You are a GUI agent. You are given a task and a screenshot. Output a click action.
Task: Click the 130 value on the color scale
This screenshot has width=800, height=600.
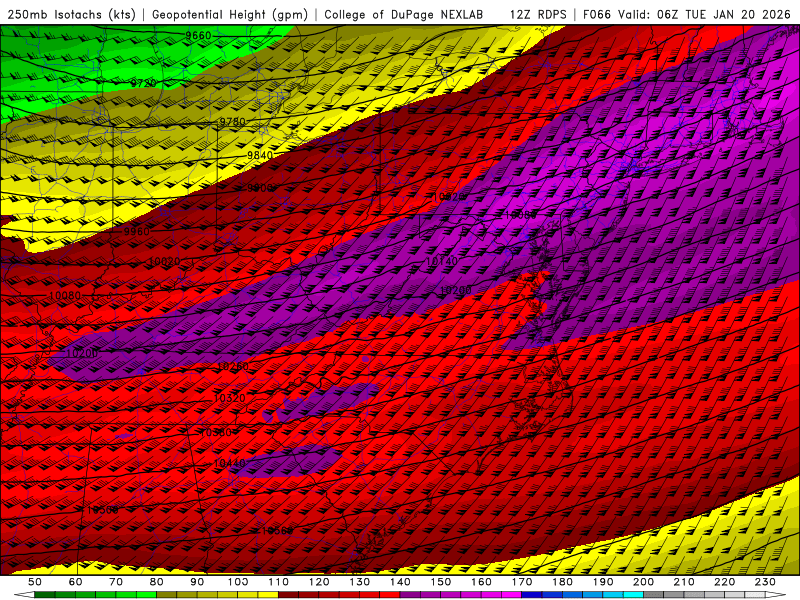pyautogui.click(x=360, y=582)
